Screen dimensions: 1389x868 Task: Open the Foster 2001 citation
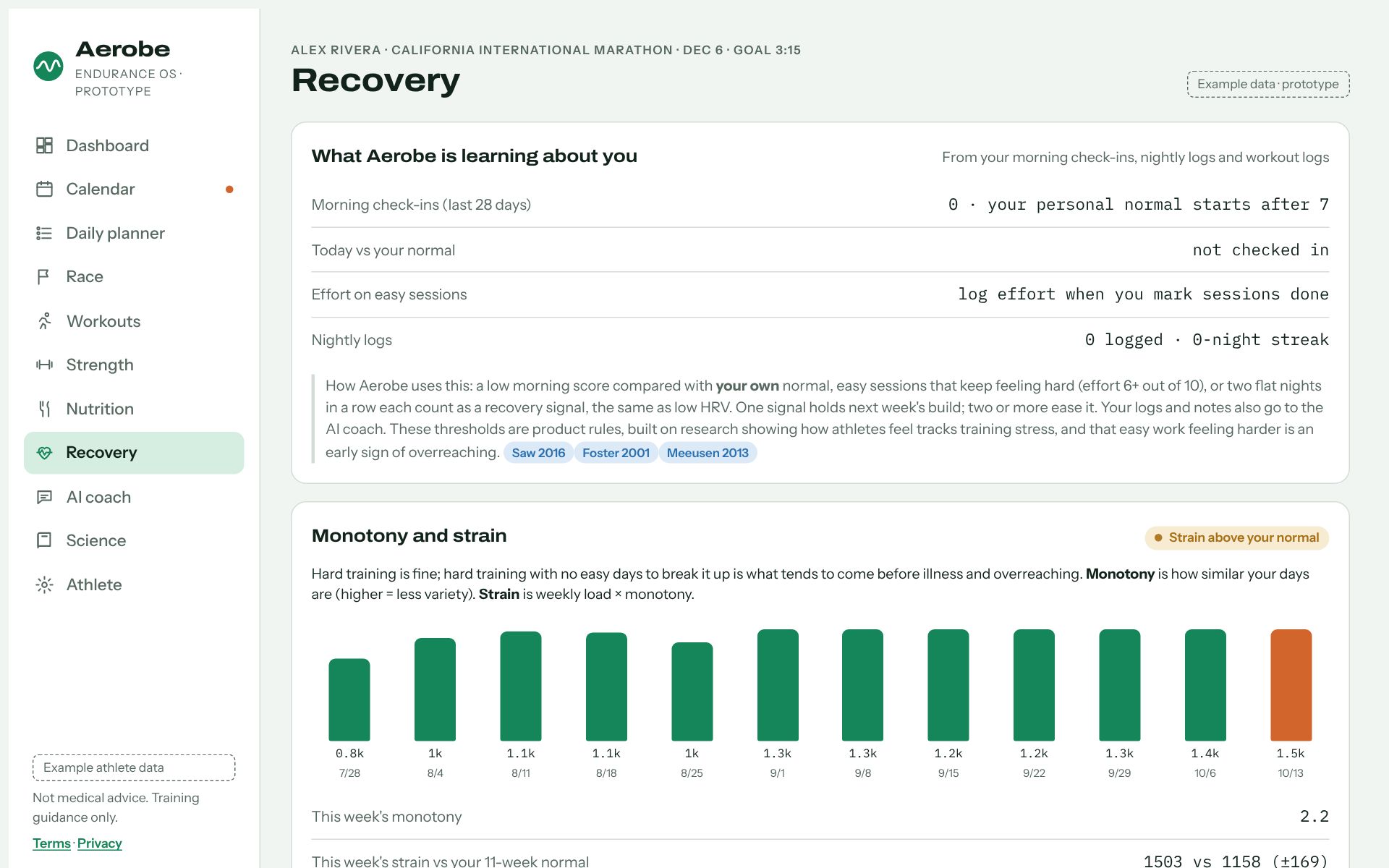pos(616,453)
